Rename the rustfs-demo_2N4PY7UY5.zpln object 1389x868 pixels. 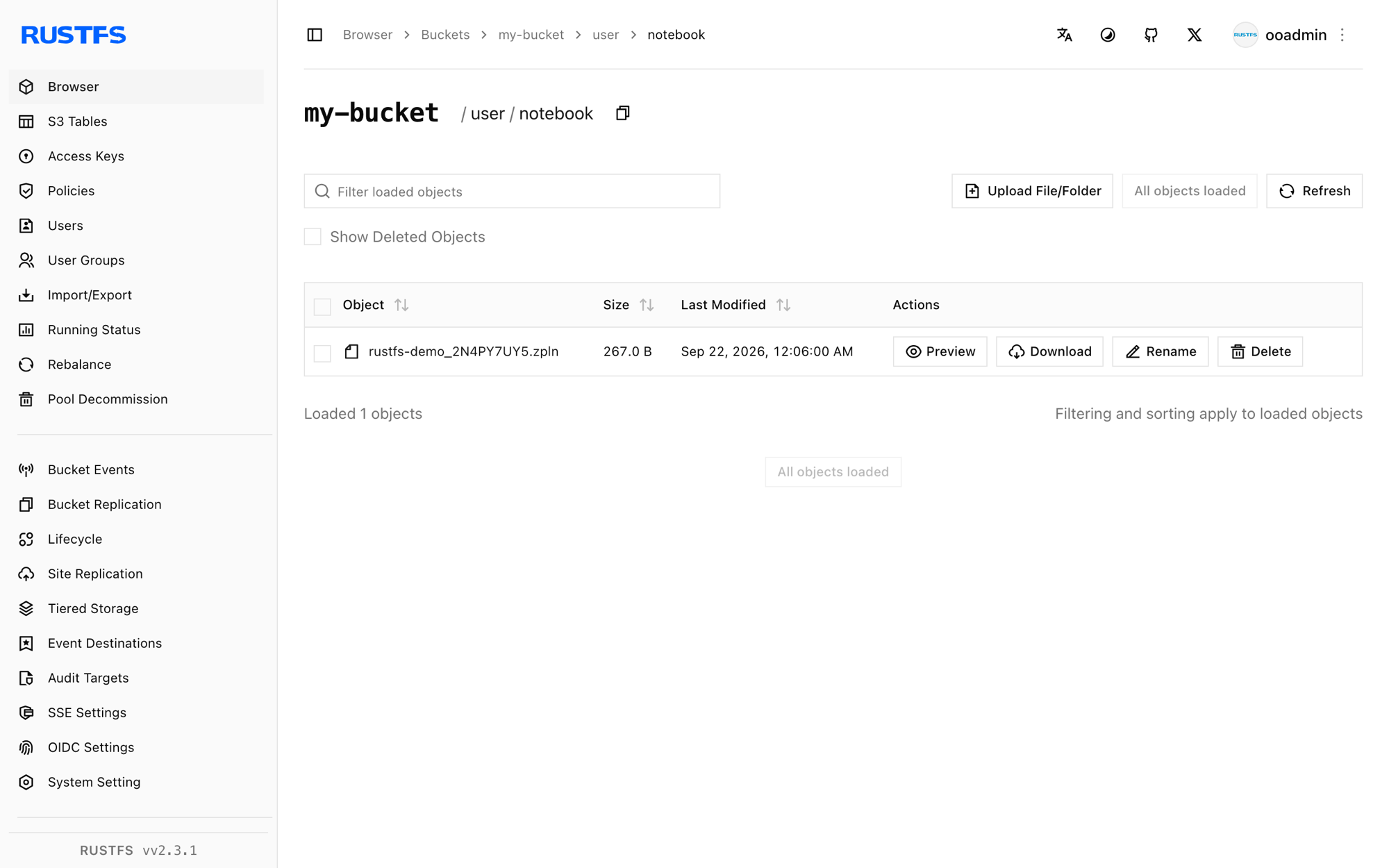1160,351
